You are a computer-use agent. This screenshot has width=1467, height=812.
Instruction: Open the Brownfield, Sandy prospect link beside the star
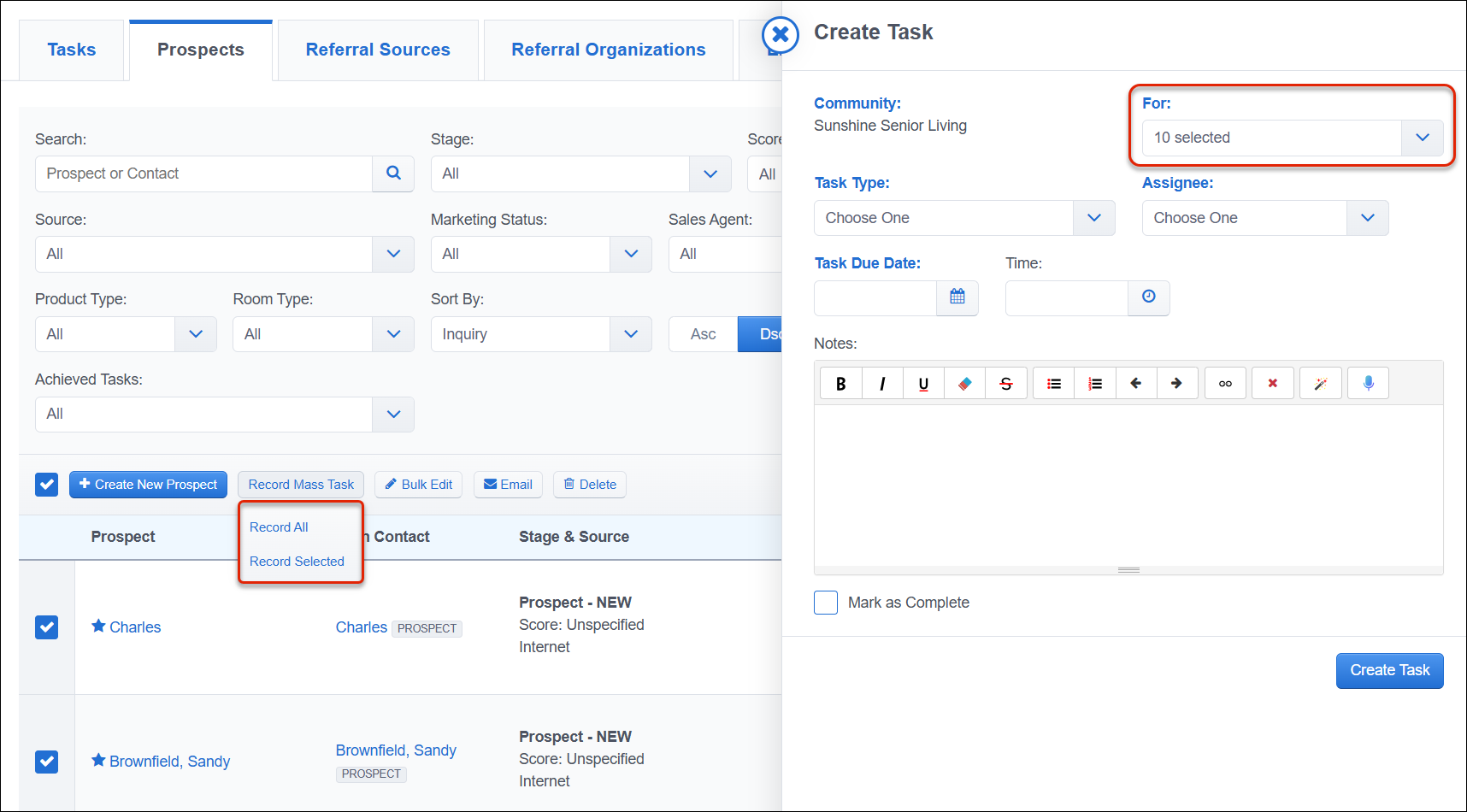tap(169, 762)
